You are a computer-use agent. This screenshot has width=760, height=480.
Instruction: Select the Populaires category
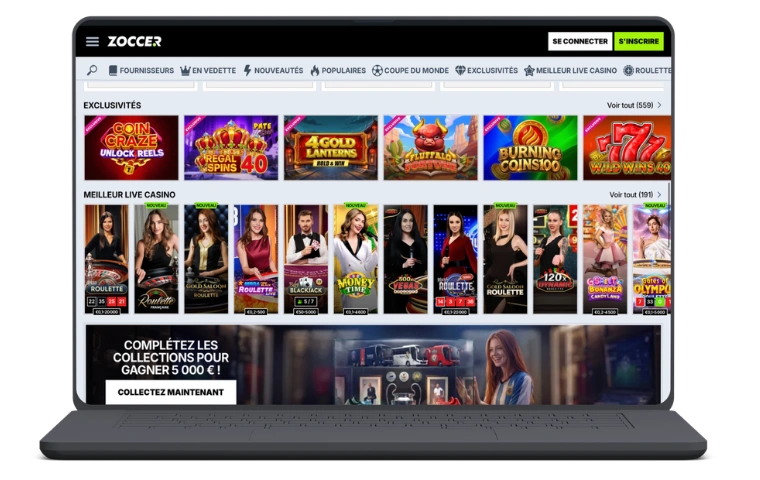point(338,70)
